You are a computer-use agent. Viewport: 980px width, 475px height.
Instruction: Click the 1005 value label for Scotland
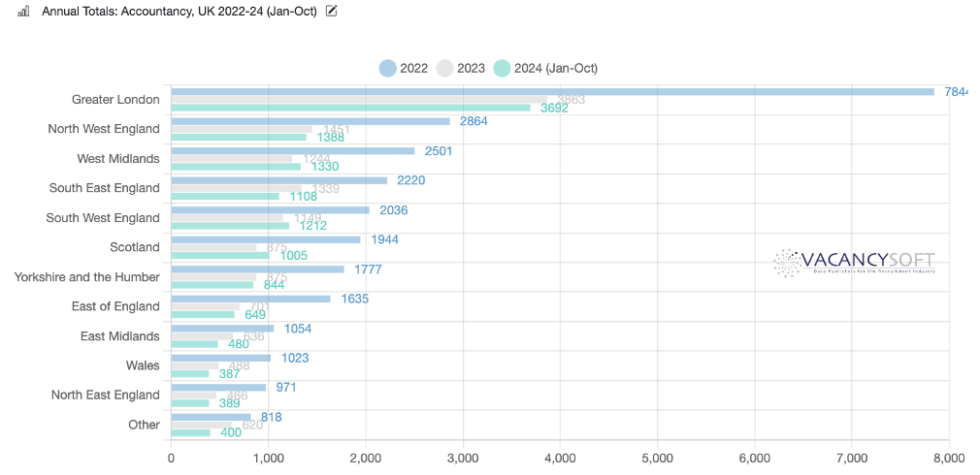click(x=293, y=255)
